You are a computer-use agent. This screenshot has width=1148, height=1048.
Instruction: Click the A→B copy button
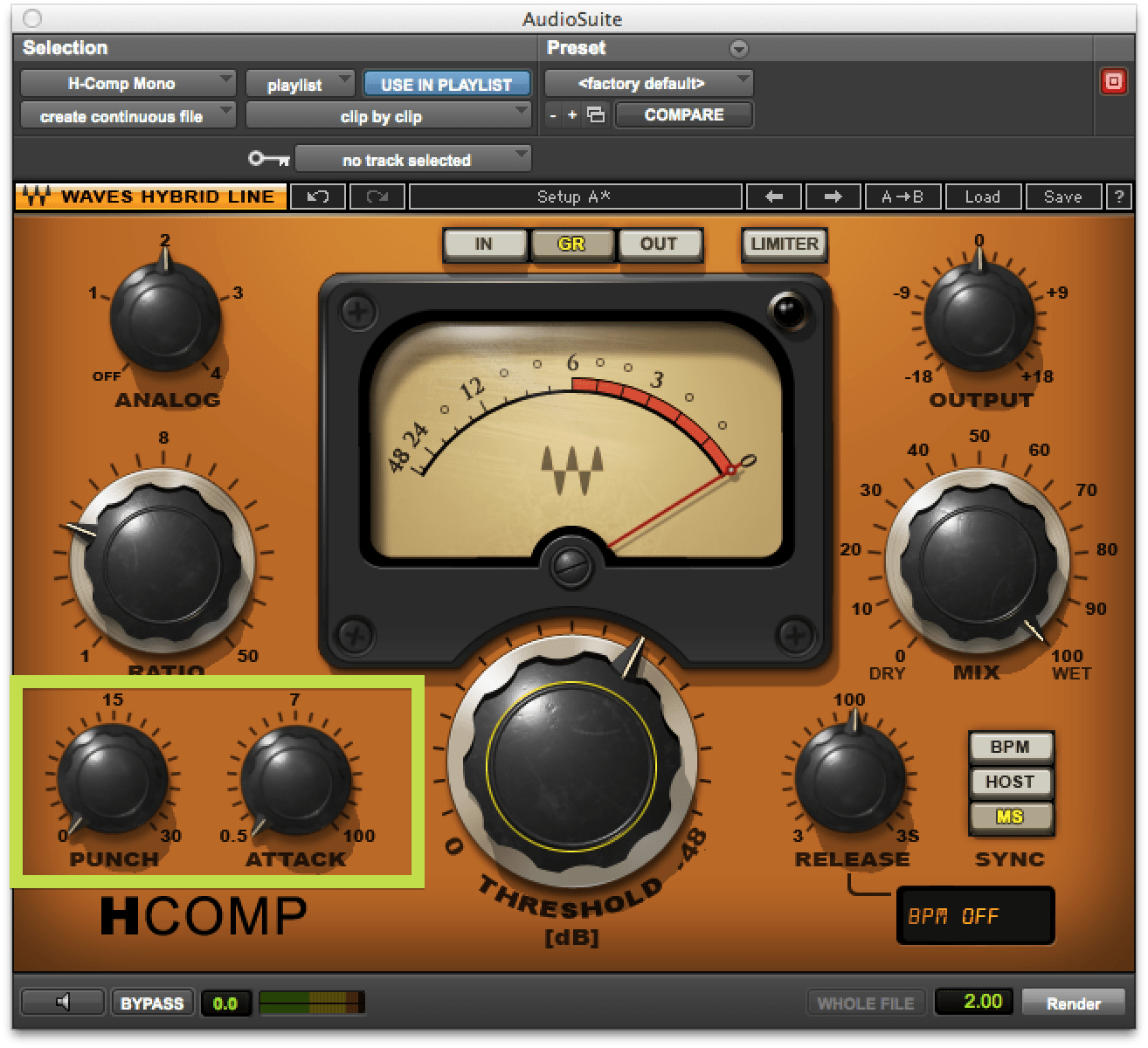[902, 196]
